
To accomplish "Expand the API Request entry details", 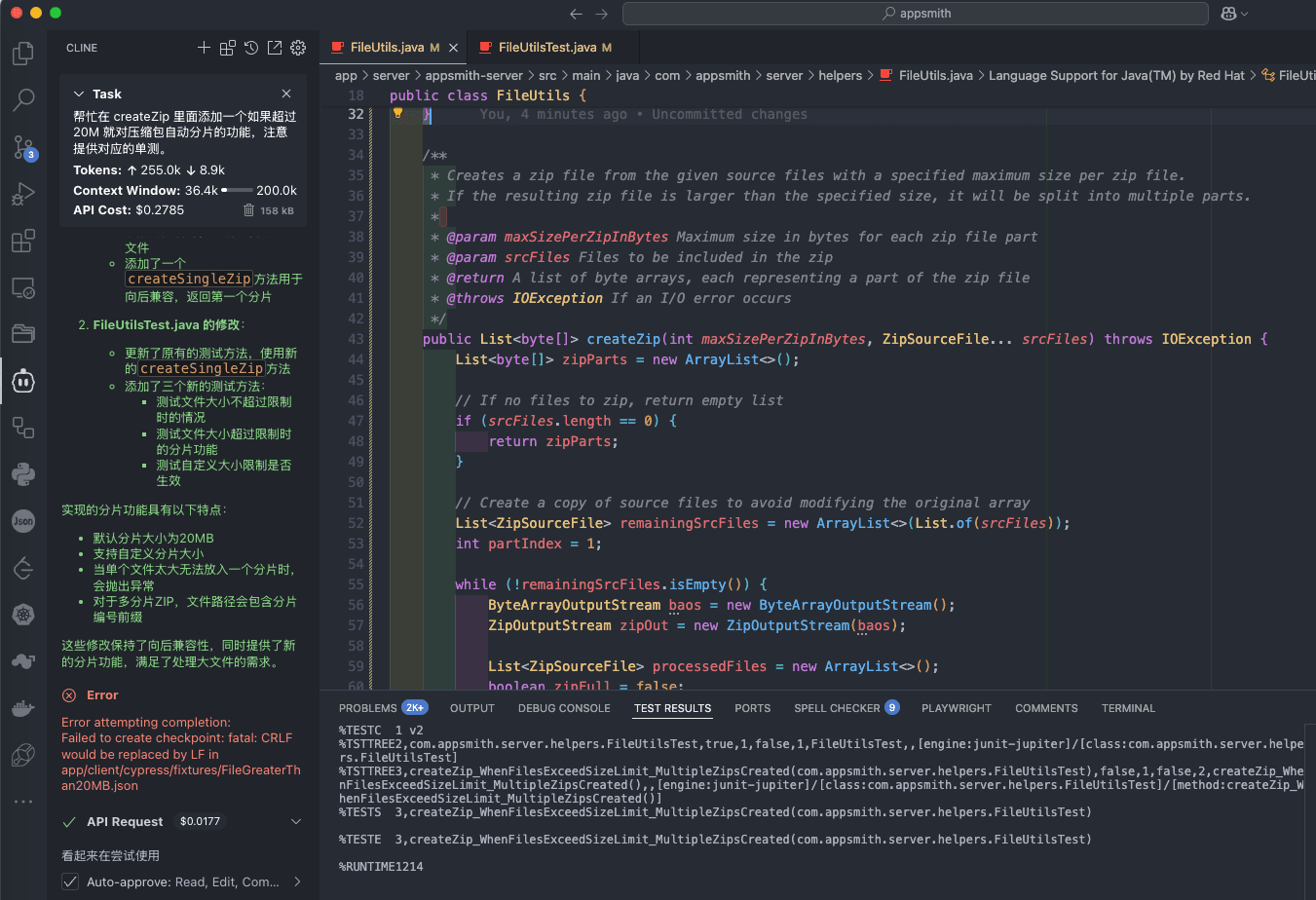I will point(295,820).
